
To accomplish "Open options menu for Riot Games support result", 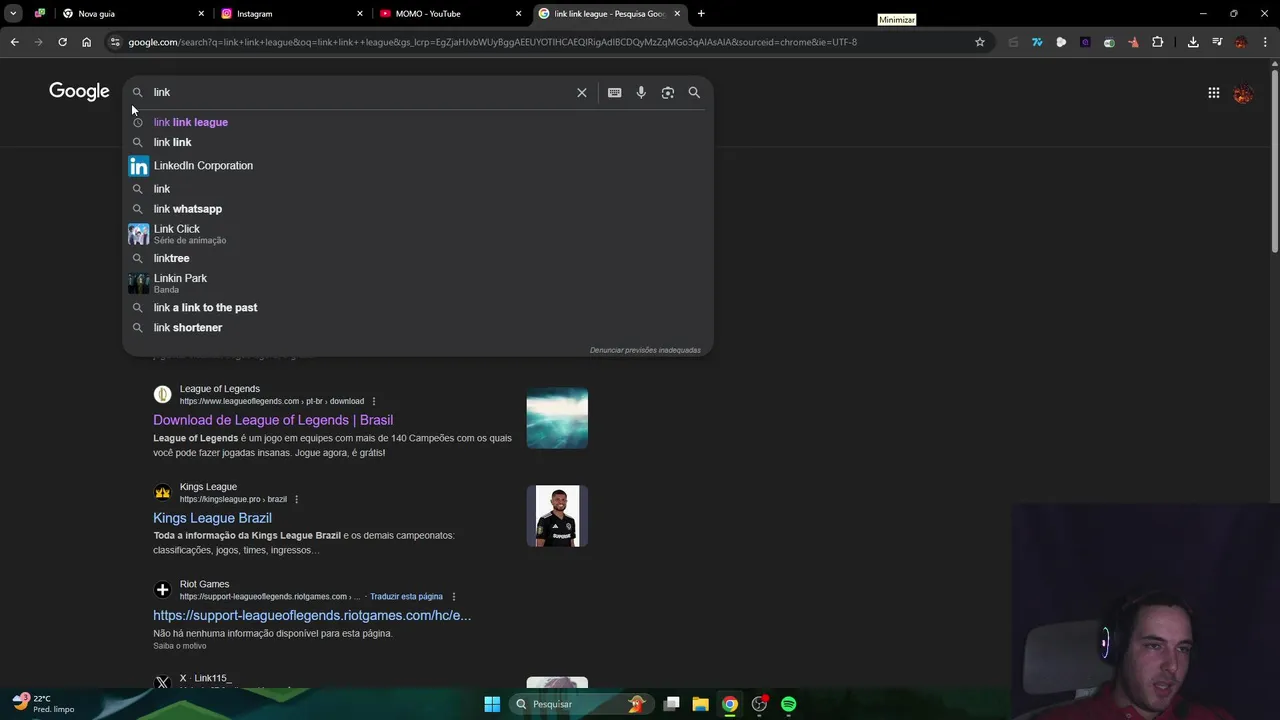I will coord(453,597).
